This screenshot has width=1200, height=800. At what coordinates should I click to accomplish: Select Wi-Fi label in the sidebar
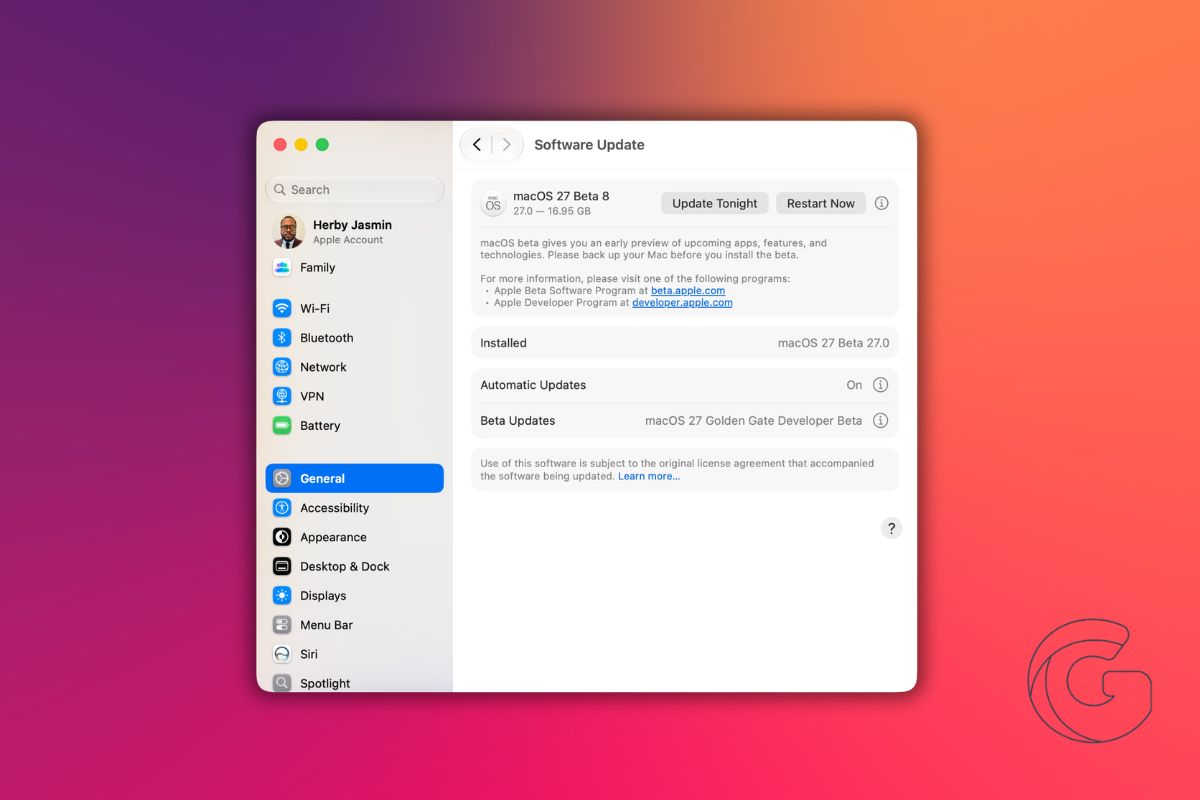(315, 309)
